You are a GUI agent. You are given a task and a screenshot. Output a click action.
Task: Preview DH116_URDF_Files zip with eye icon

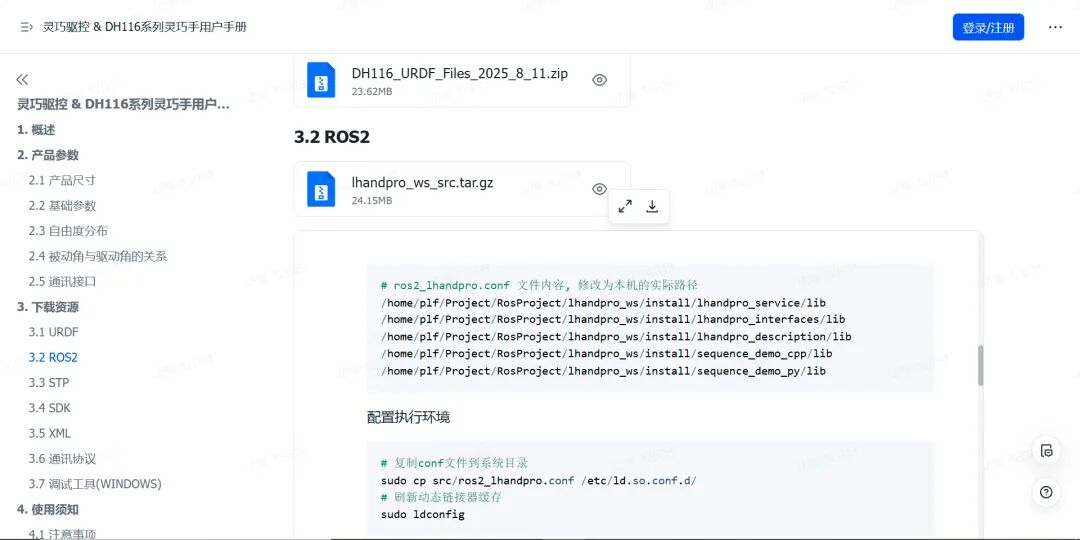599,80
